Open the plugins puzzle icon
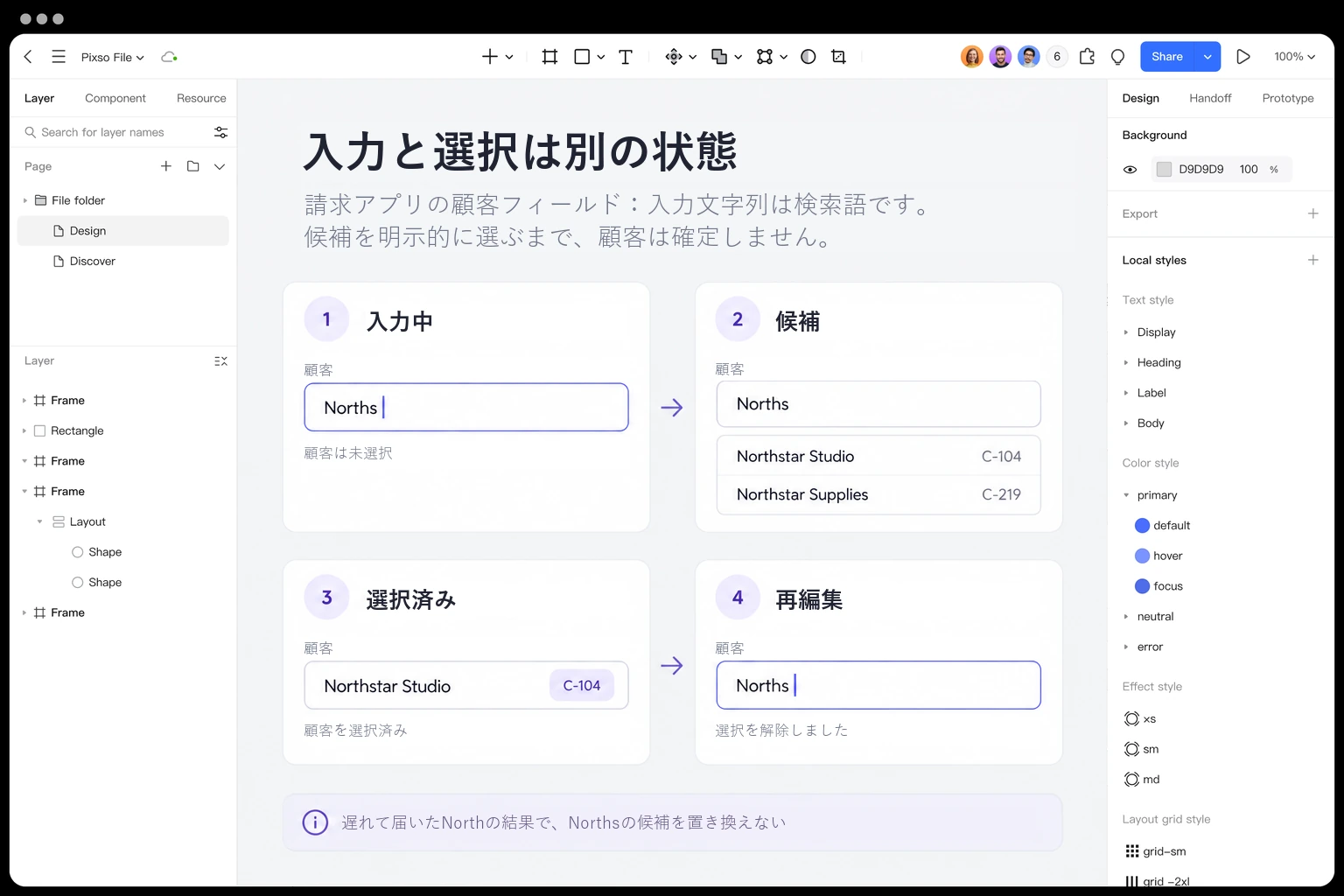The height and width of the screenshot is (896, 1344). pos(1087,57)
